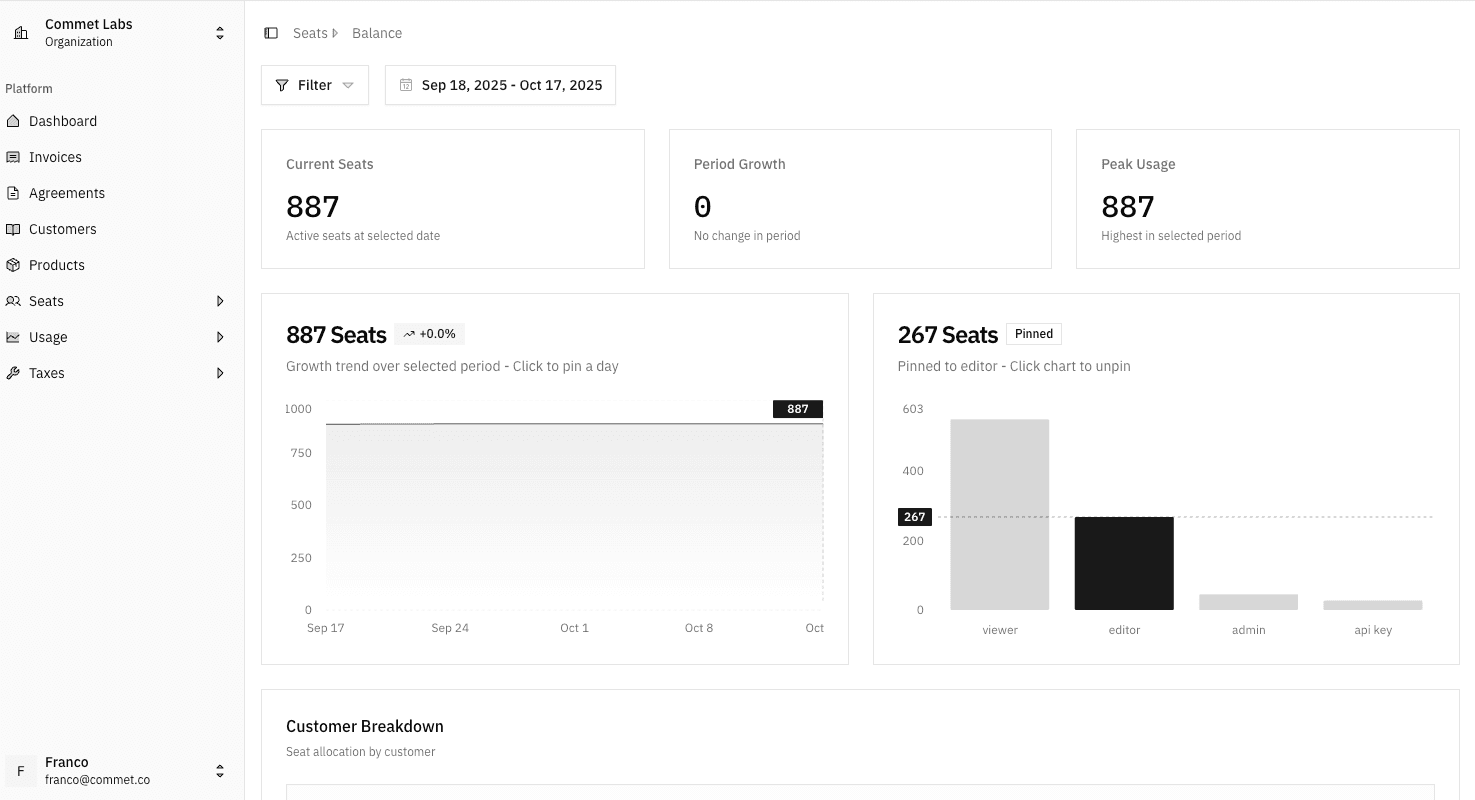Expand the Seats submenu chevron
Viewport: 1475px width, 800px height.
click(x=221, y=300)
